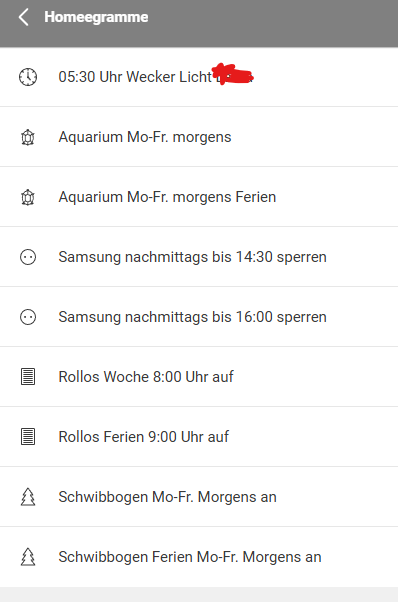This screenshot has height=602, width=398.
Task: Select Rollos Ferien 9:00 Uhr auf
Action: (x=199, y=437)
